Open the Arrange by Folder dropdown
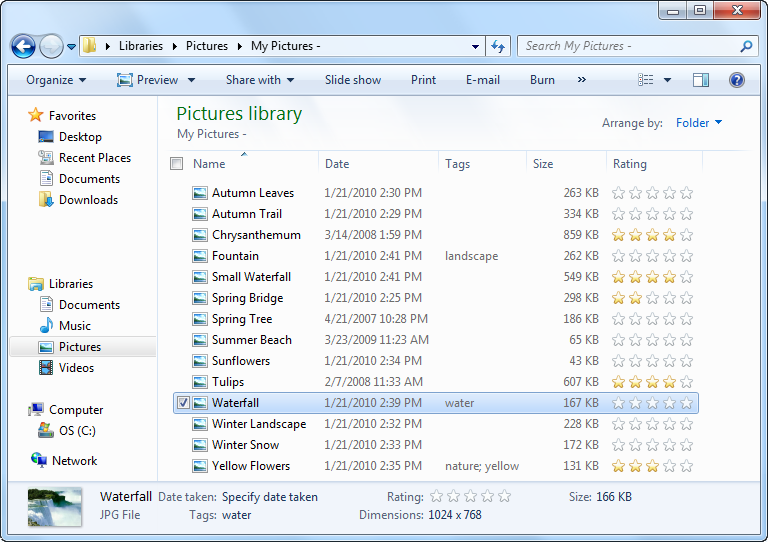This screenshot has width=768, height=542. 699,123
